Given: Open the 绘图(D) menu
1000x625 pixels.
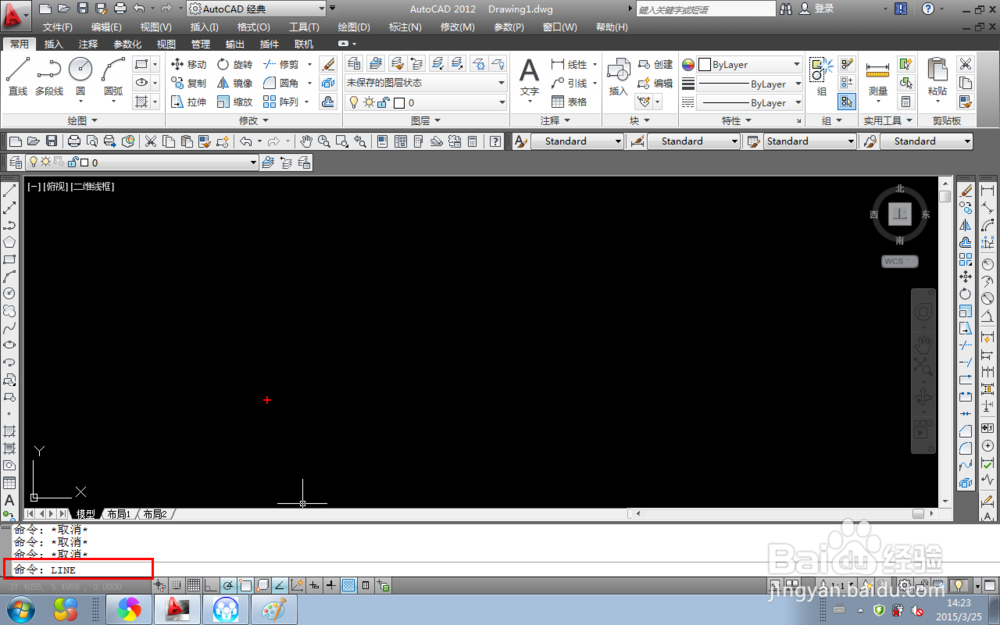Looking at the screenshot, I should click(x=353, y=27).
